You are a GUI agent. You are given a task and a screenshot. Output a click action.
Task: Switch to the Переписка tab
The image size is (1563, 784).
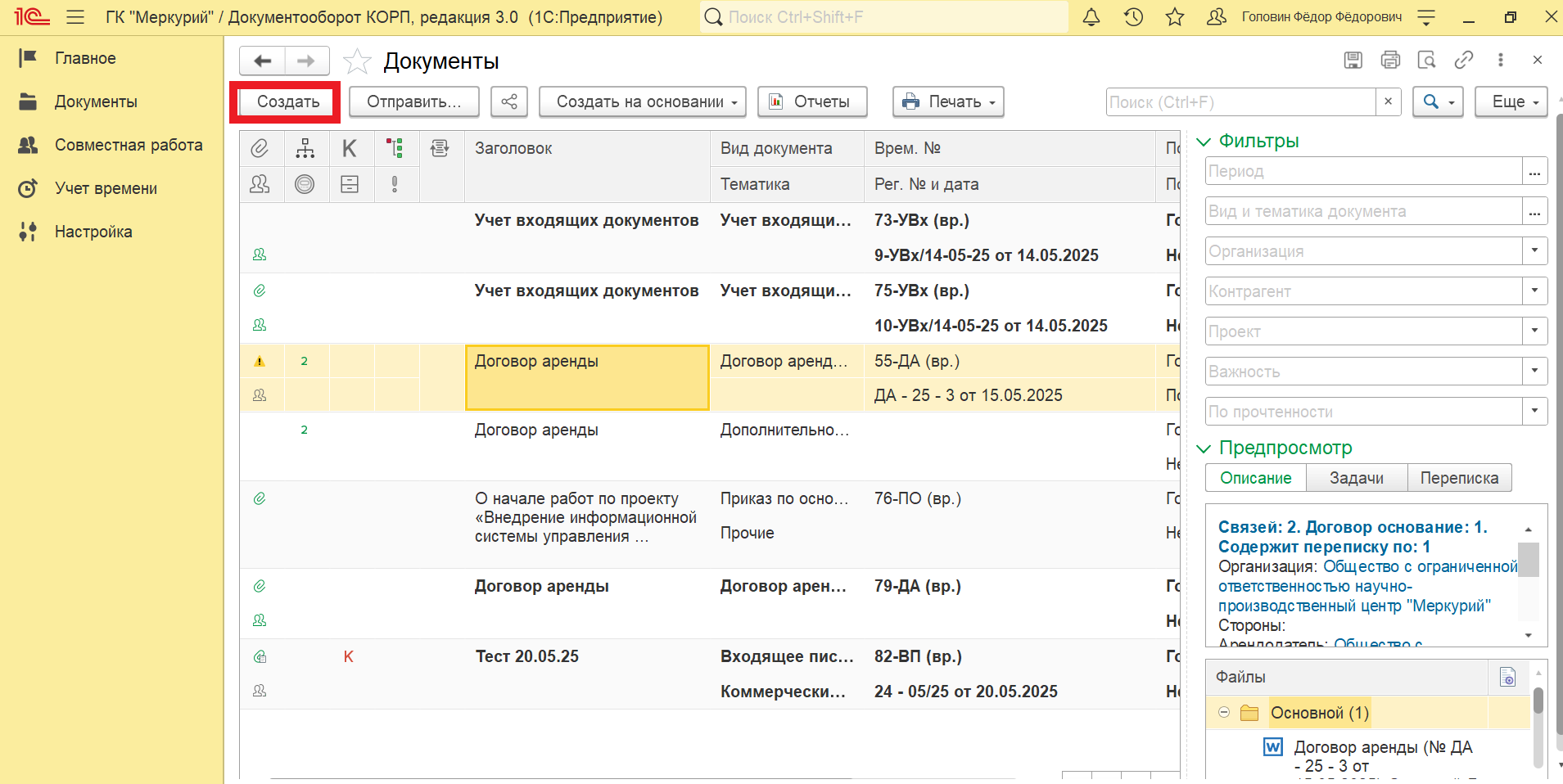tap(1459, 478)
